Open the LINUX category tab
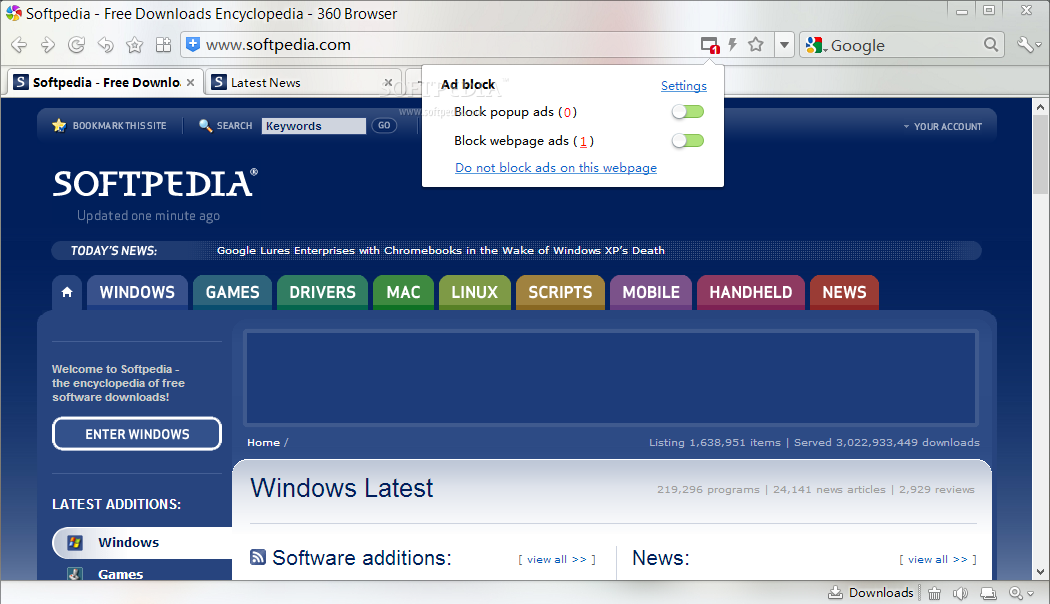 [x=474, y=292]
